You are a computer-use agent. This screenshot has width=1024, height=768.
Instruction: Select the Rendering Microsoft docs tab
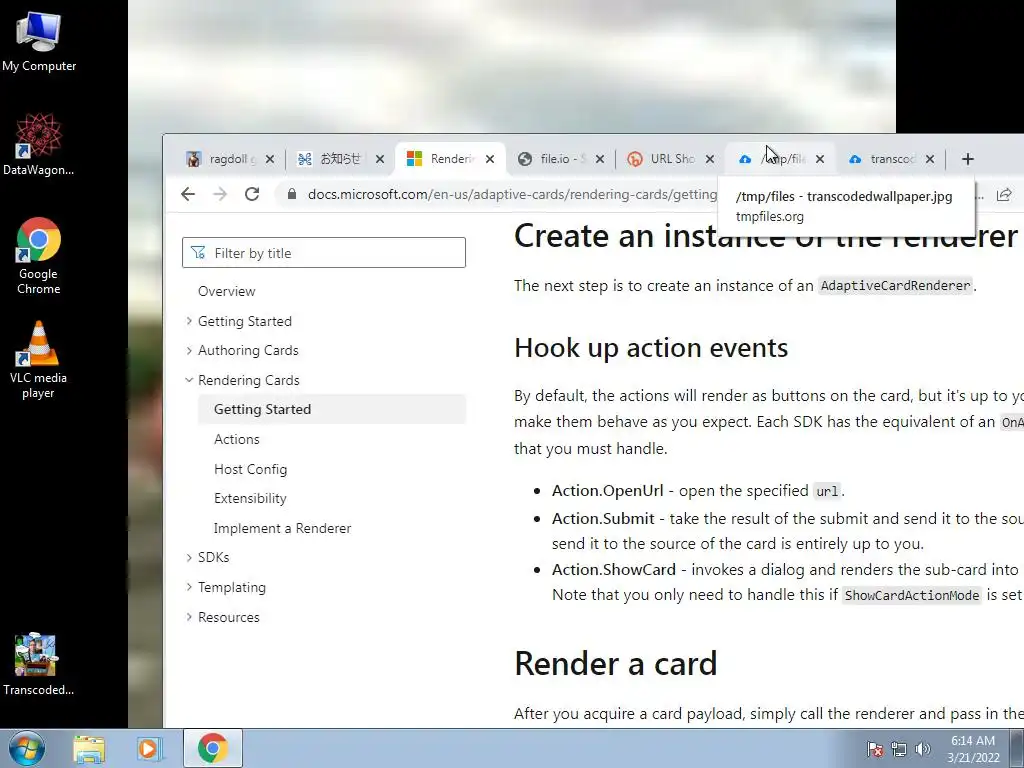pos(443,159)
